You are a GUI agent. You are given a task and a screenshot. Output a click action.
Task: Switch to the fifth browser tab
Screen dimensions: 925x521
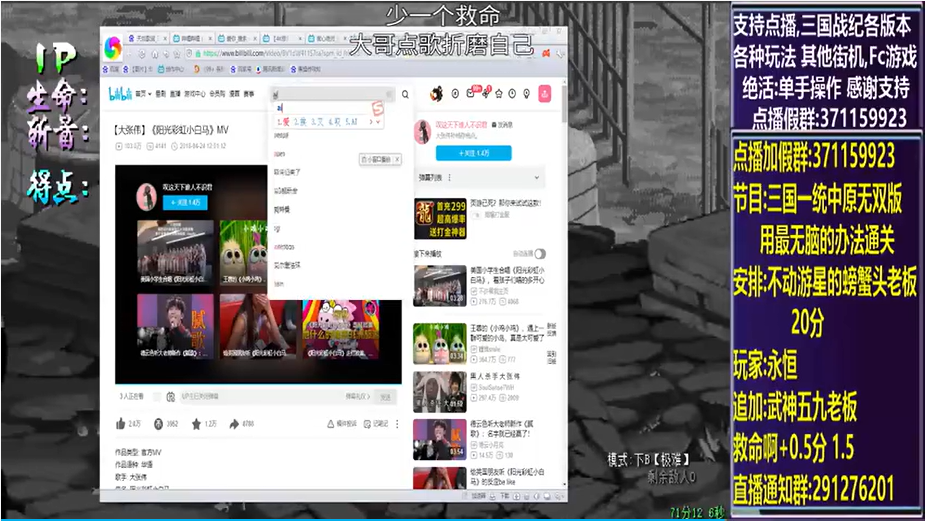pyautogui.click(x=326, y=38)
